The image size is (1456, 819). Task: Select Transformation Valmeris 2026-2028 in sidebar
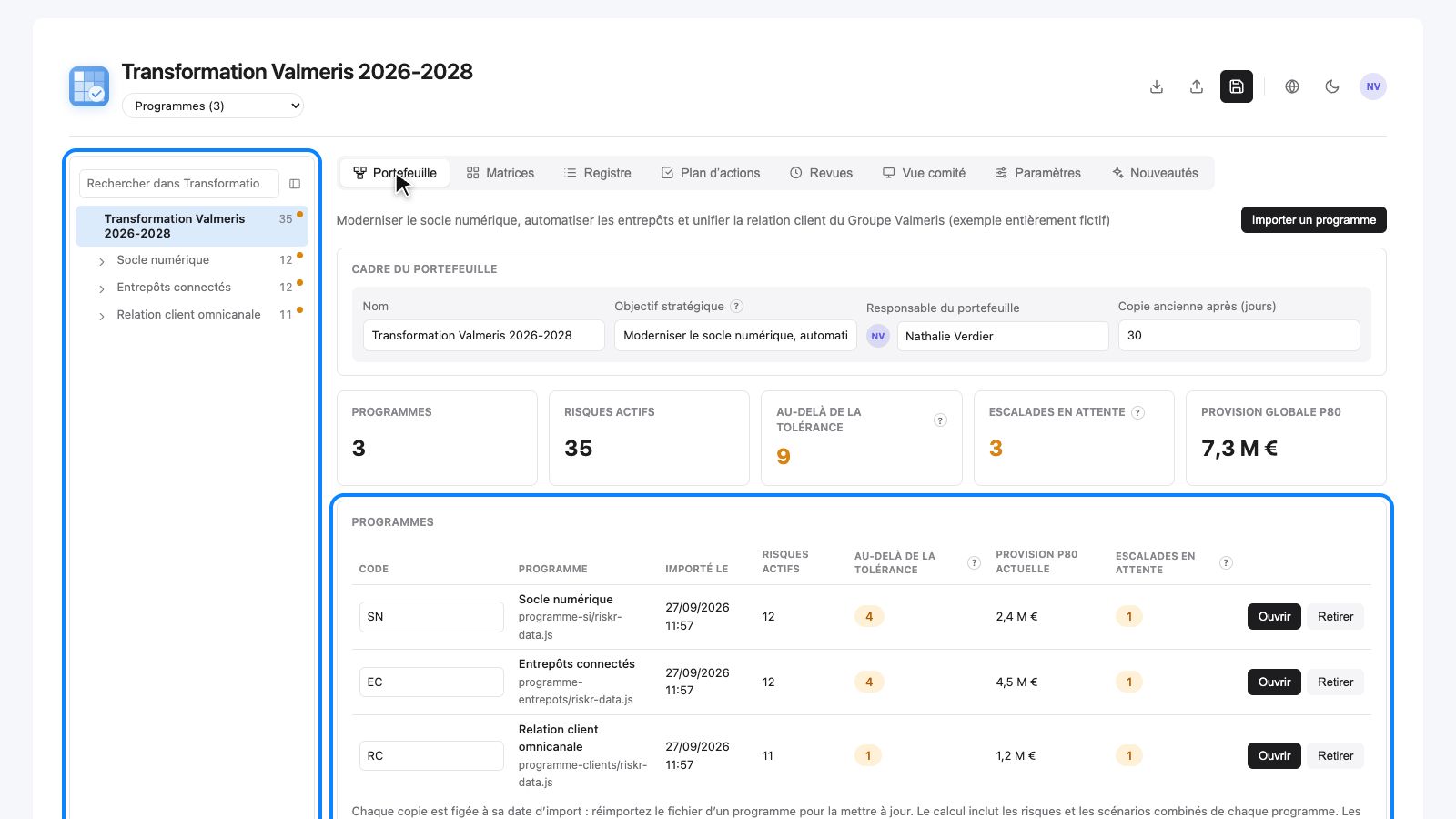tap(192, 226)
